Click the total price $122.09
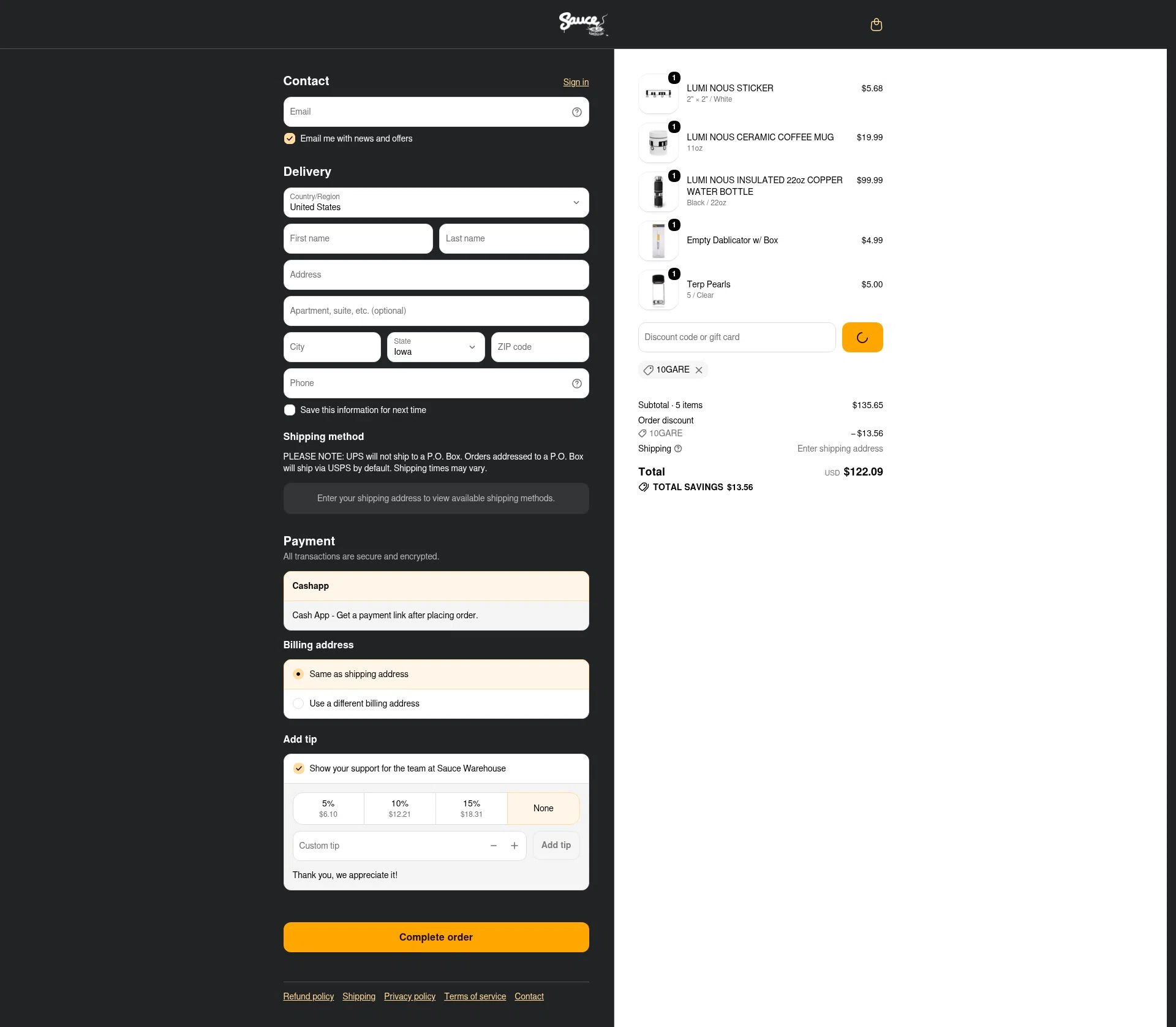This screenshot has height=1027, width=1176. pyautogui.click(x=863, y=472)
